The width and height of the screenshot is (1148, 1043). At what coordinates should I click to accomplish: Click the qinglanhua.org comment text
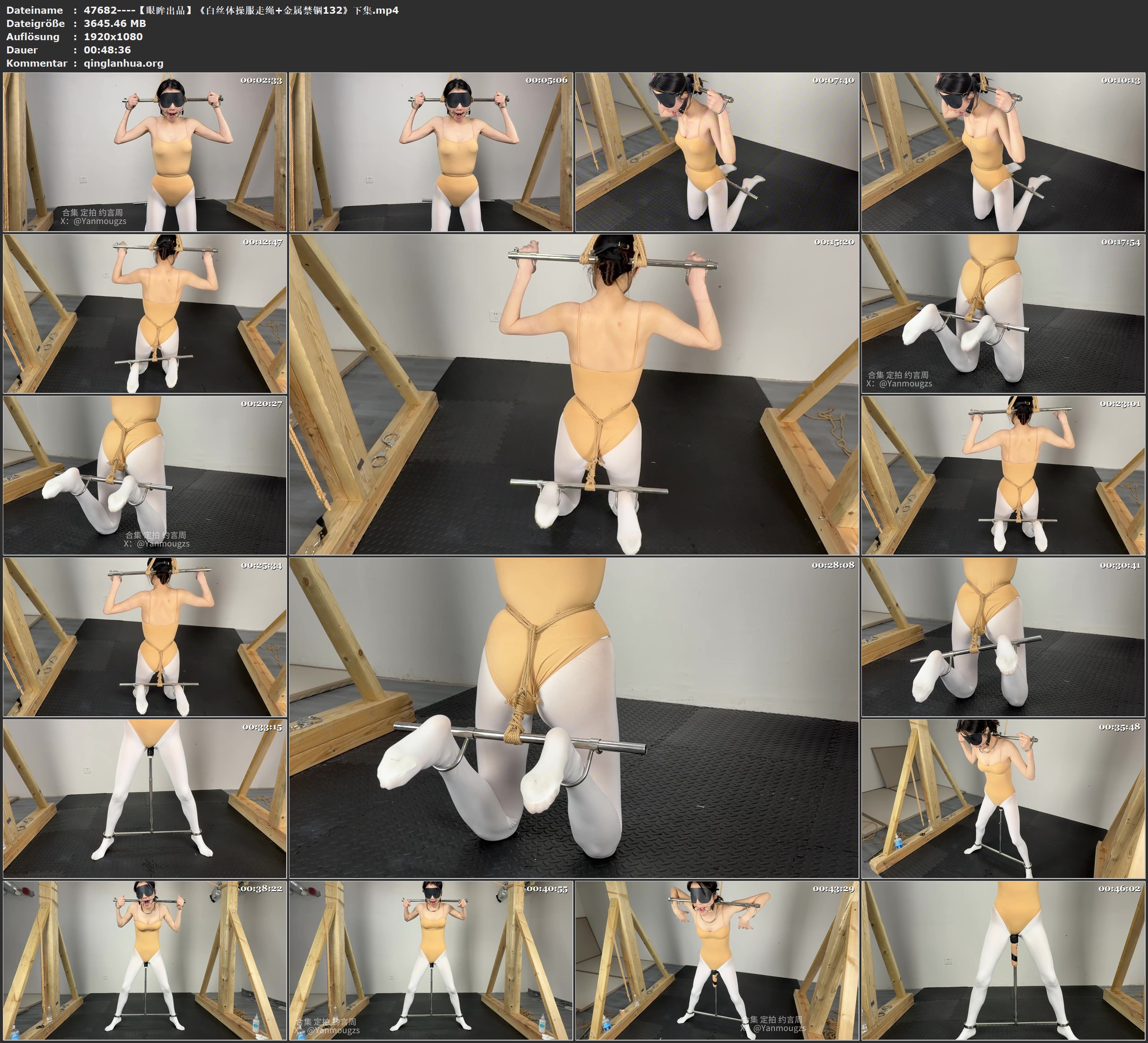(x=123, y=63)
